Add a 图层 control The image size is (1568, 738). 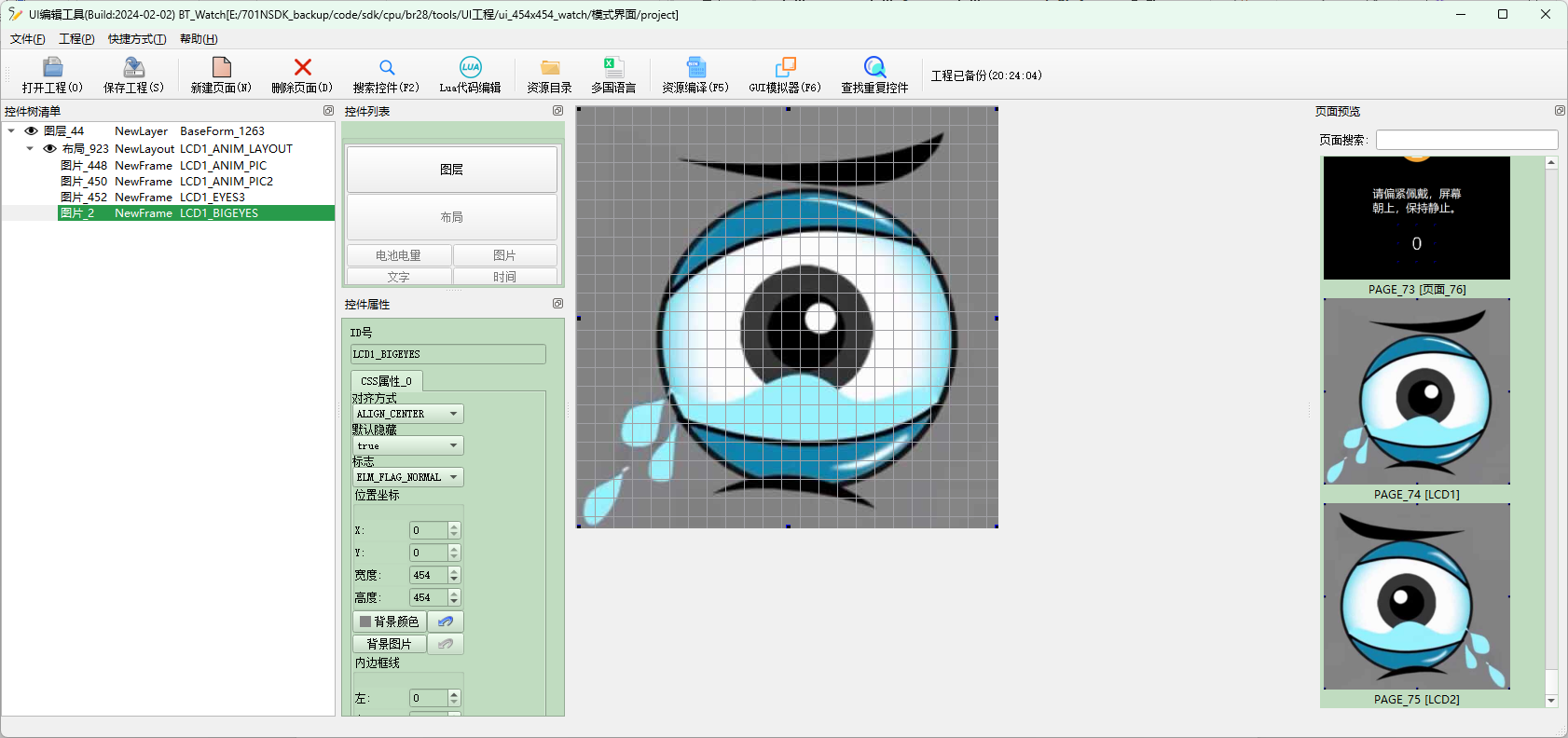[x=452, y=170]
